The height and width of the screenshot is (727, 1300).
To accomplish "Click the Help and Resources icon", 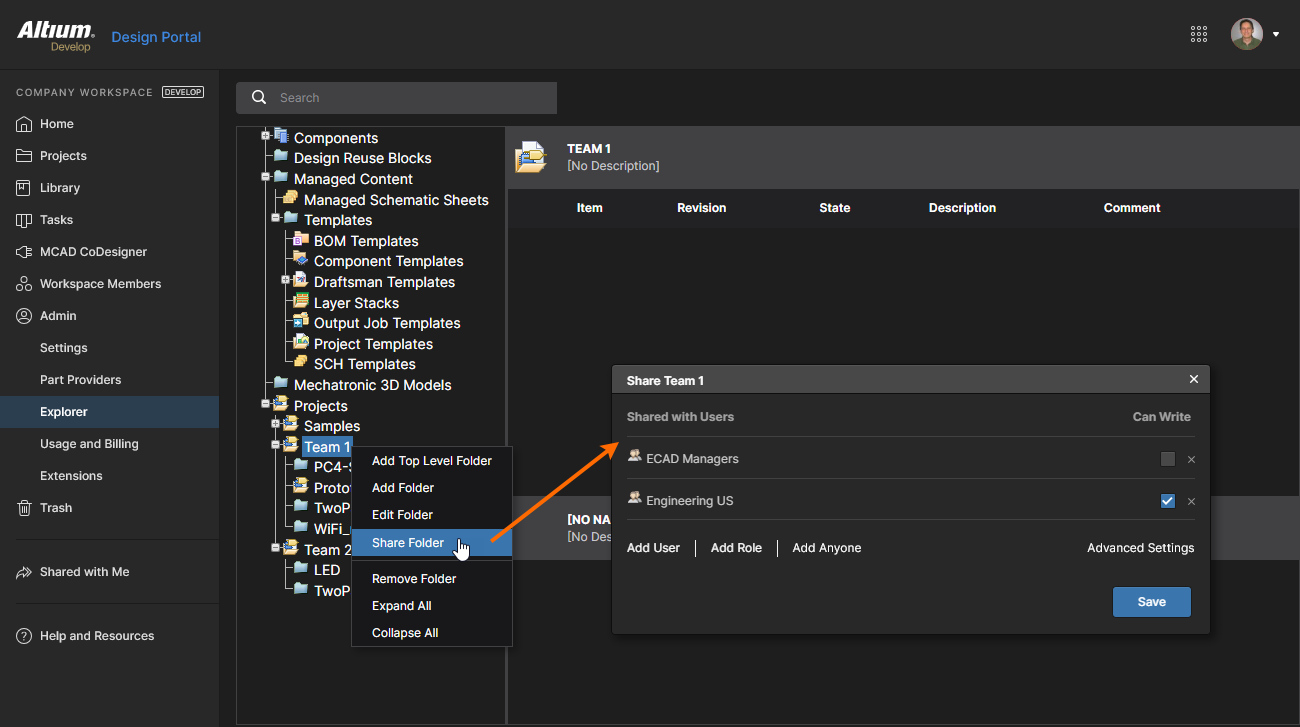I will coord(24,636).
